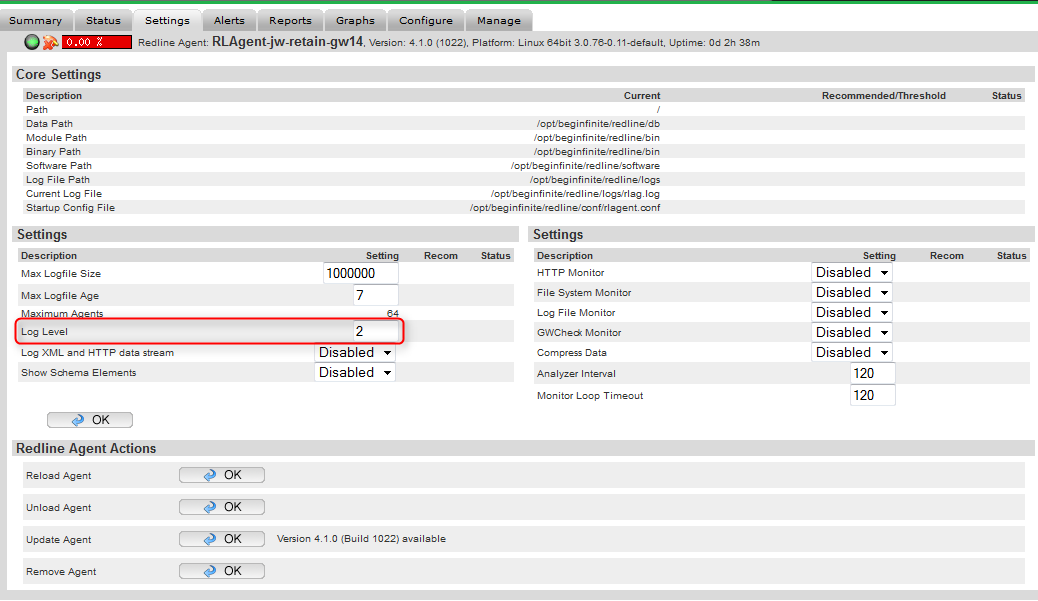Click the Analyzer Interval input field

point(873,373)
